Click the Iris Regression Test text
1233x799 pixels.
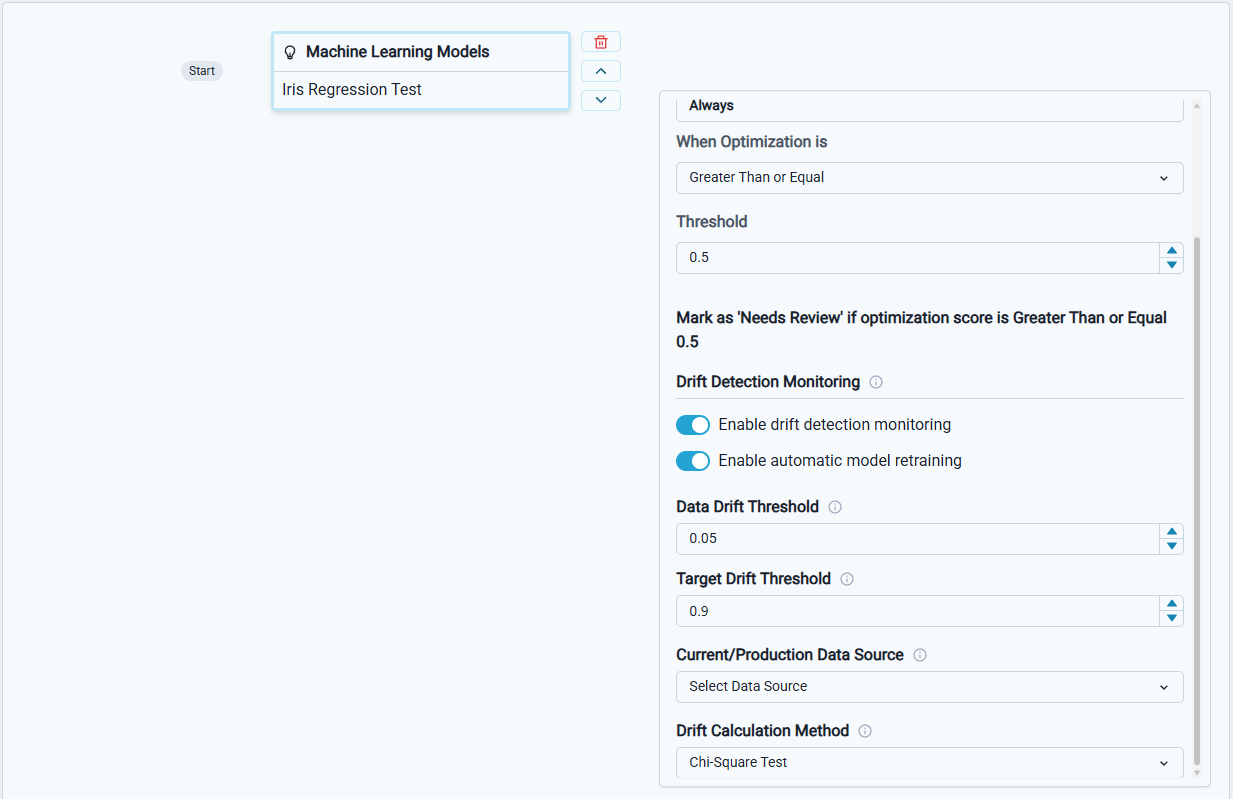click(x=352, y=90)
